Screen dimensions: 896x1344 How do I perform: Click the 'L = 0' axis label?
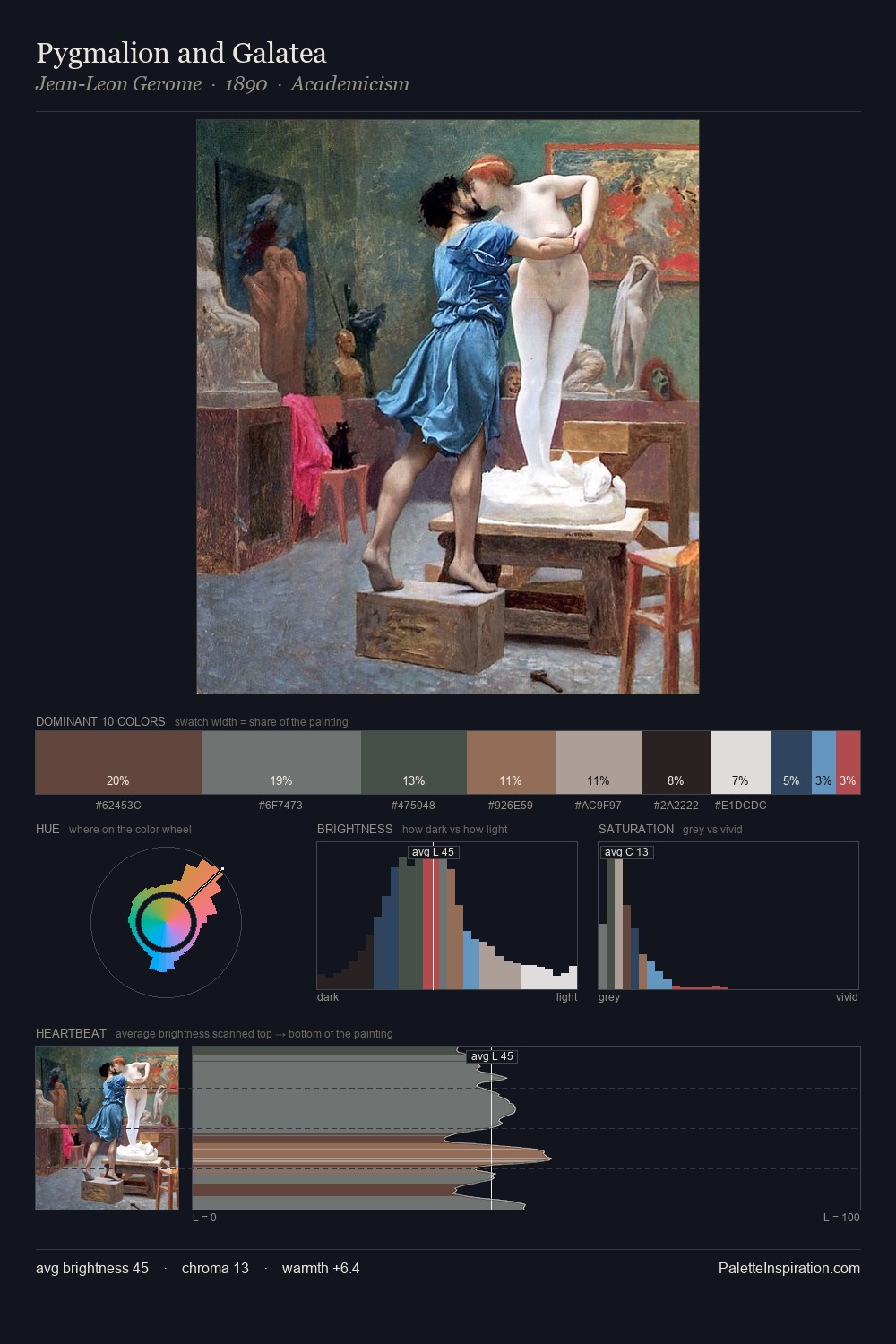pyautogui.click(x=205, y=1218)
